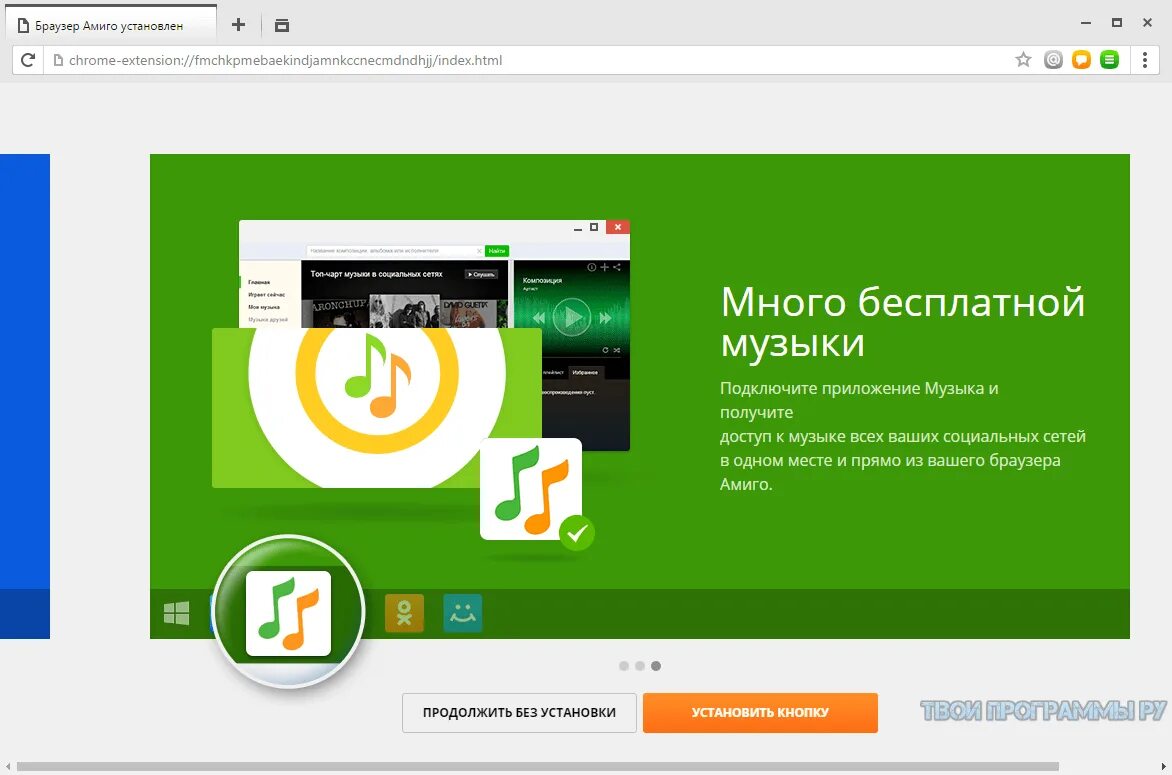Maximize the browser window

1117,23
